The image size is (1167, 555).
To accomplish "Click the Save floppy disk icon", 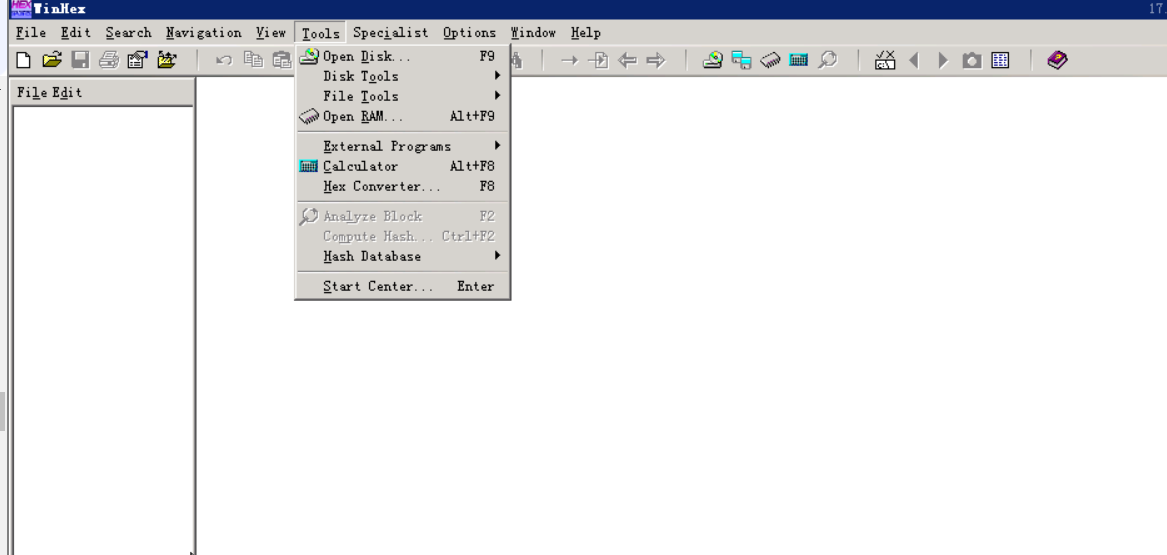I will tap(80, 60).
